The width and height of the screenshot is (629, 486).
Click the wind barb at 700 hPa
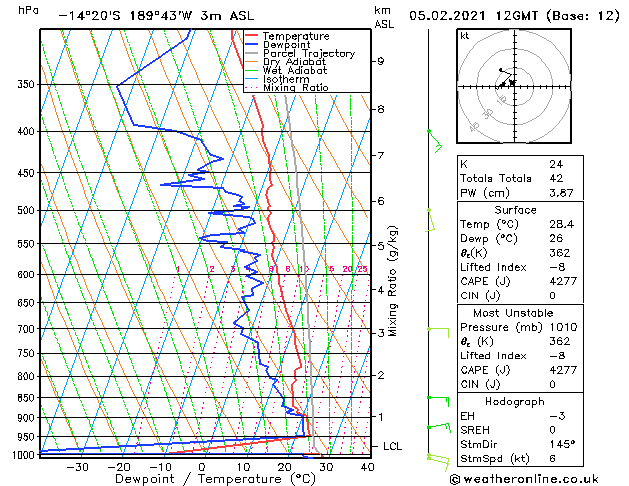[x=438, y=332]
